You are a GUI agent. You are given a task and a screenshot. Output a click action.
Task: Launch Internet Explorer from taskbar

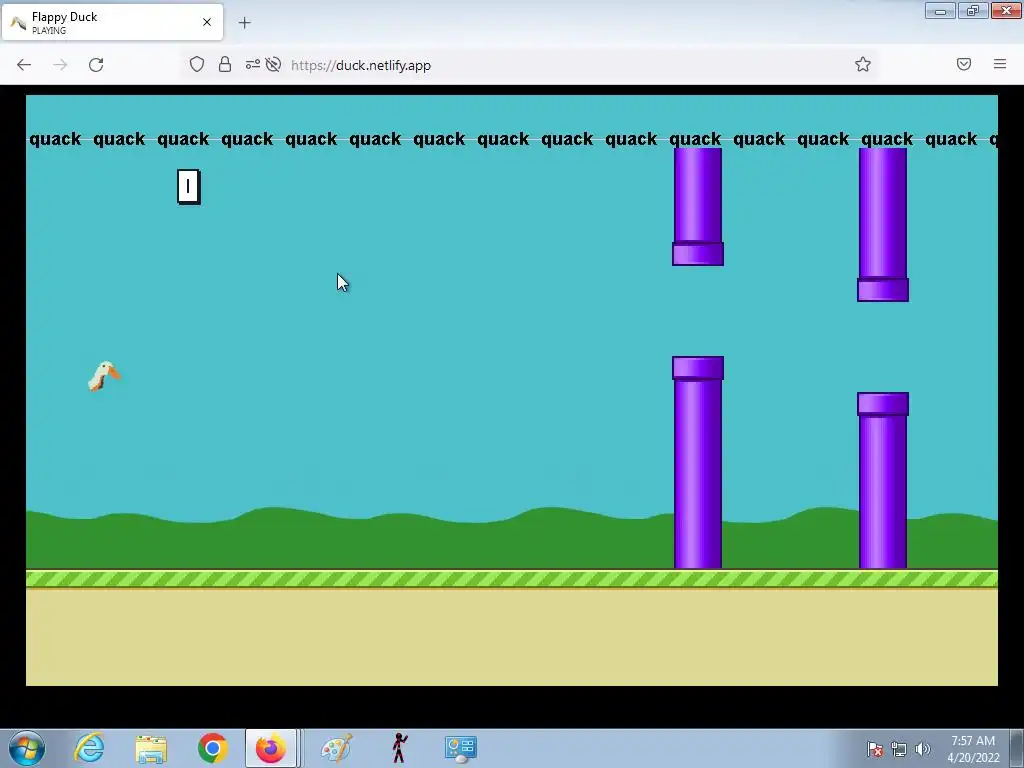coord(89,748)
